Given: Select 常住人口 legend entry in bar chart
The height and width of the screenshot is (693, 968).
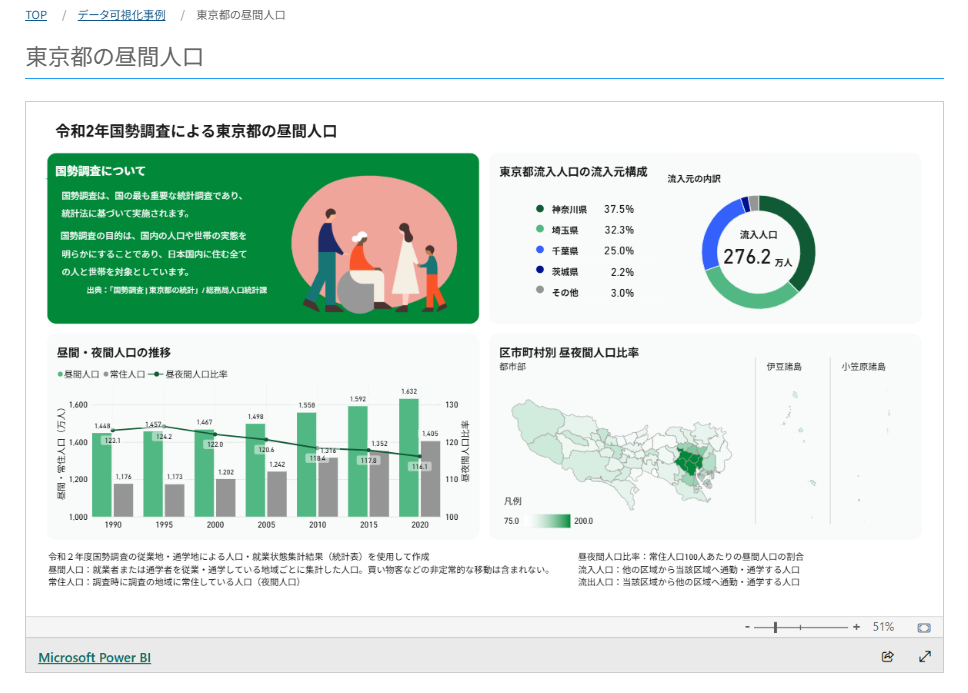Looking at the screenshot, I should [124, 374].
